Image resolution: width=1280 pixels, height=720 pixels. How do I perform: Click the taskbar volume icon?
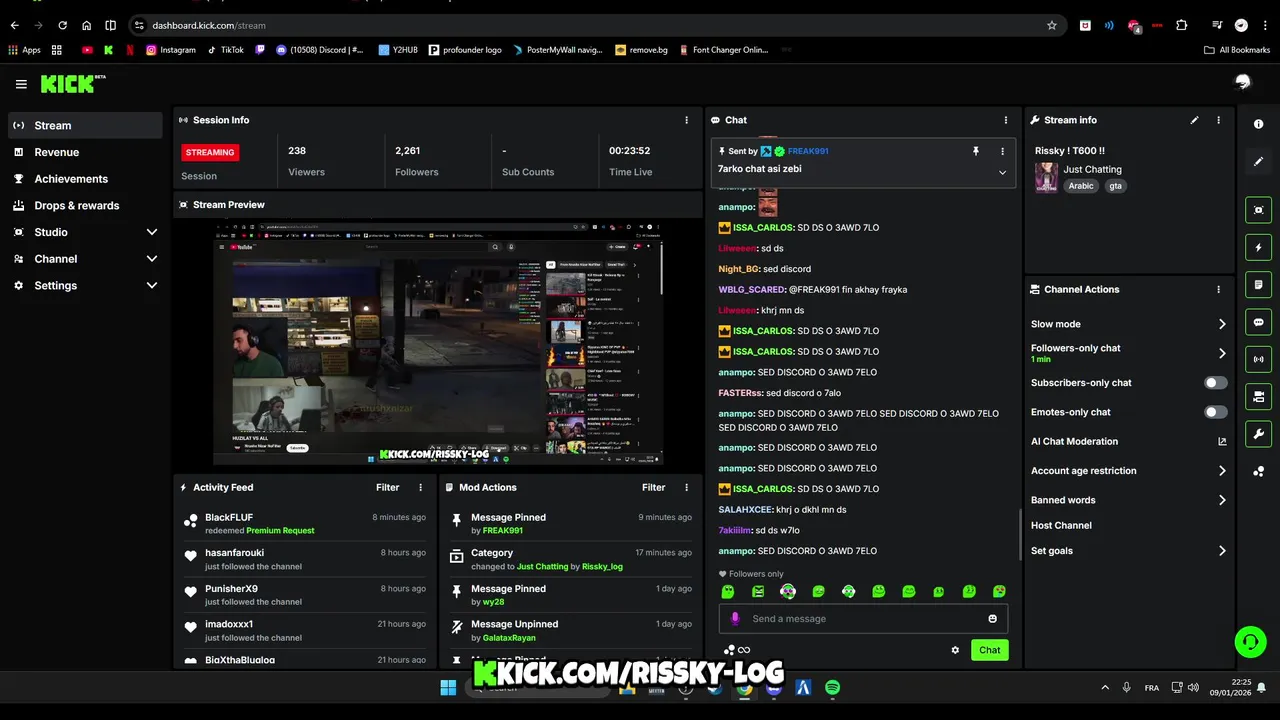coord(1192,688)
